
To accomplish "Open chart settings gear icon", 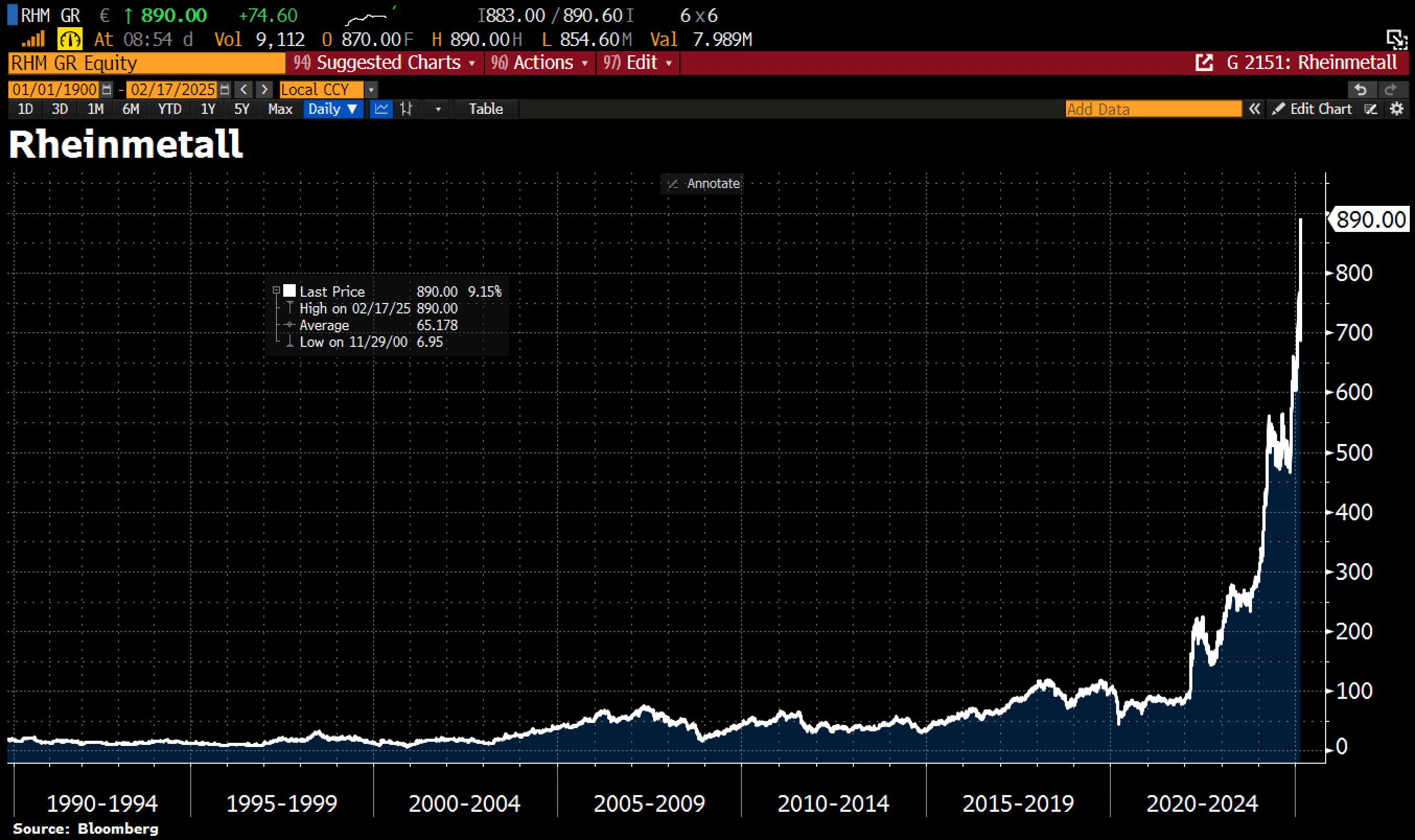I will [x=1397, y=109].
